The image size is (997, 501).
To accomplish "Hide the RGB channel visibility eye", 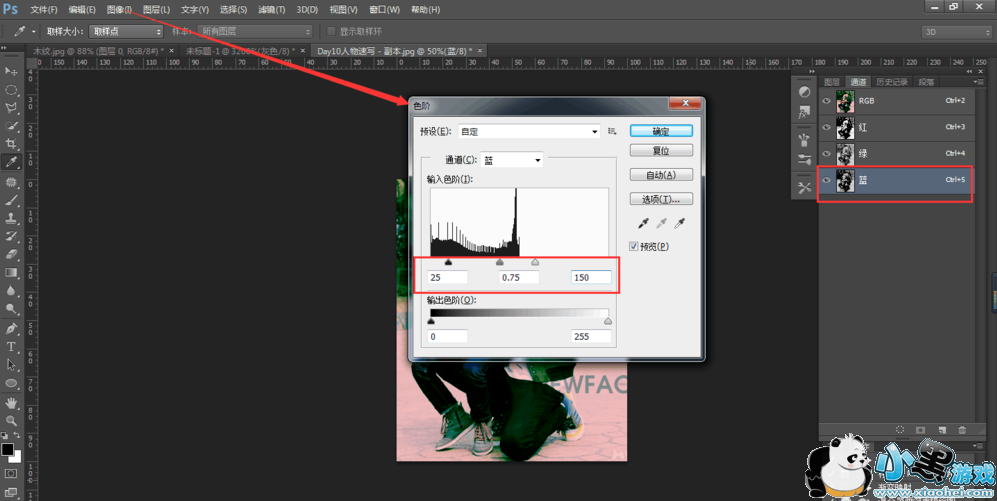I will click(x=827, y=100).
